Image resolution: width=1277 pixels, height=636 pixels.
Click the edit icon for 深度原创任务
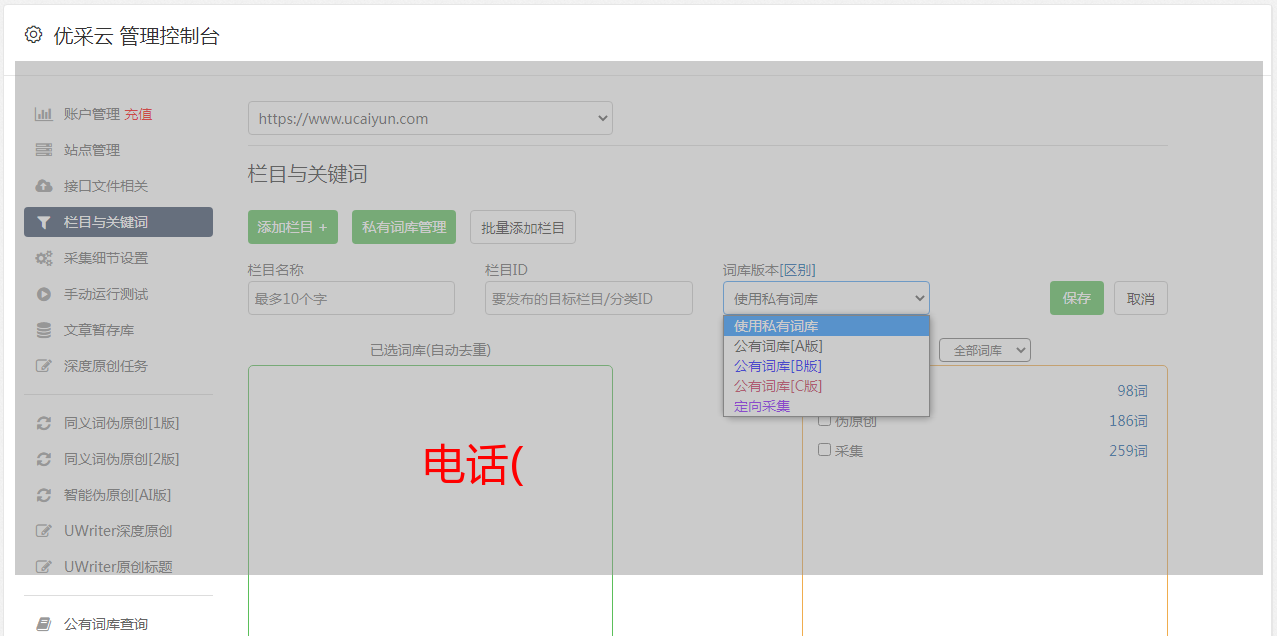tap(43, 366)
